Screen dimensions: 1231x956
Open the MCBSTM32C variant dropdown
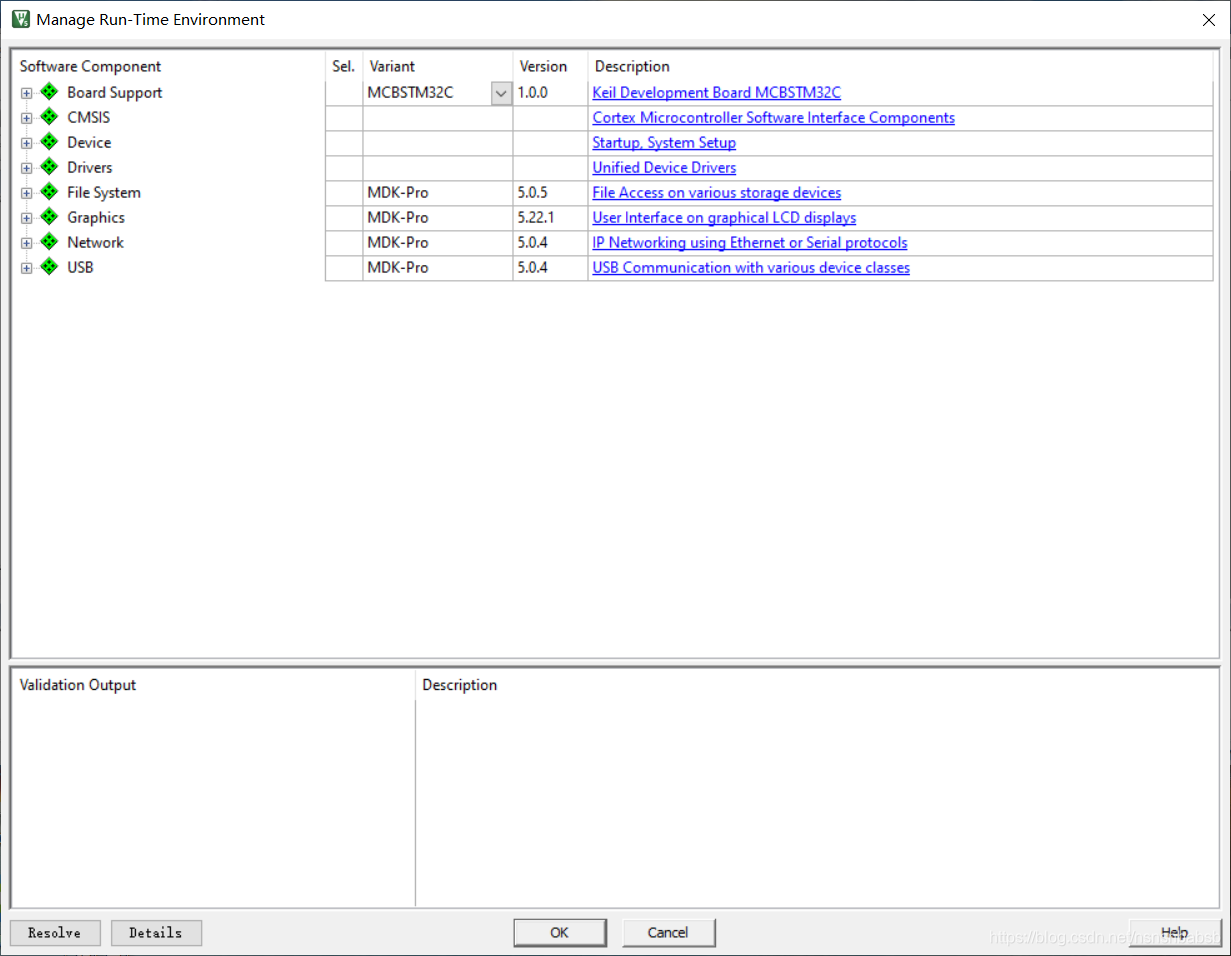501,93
